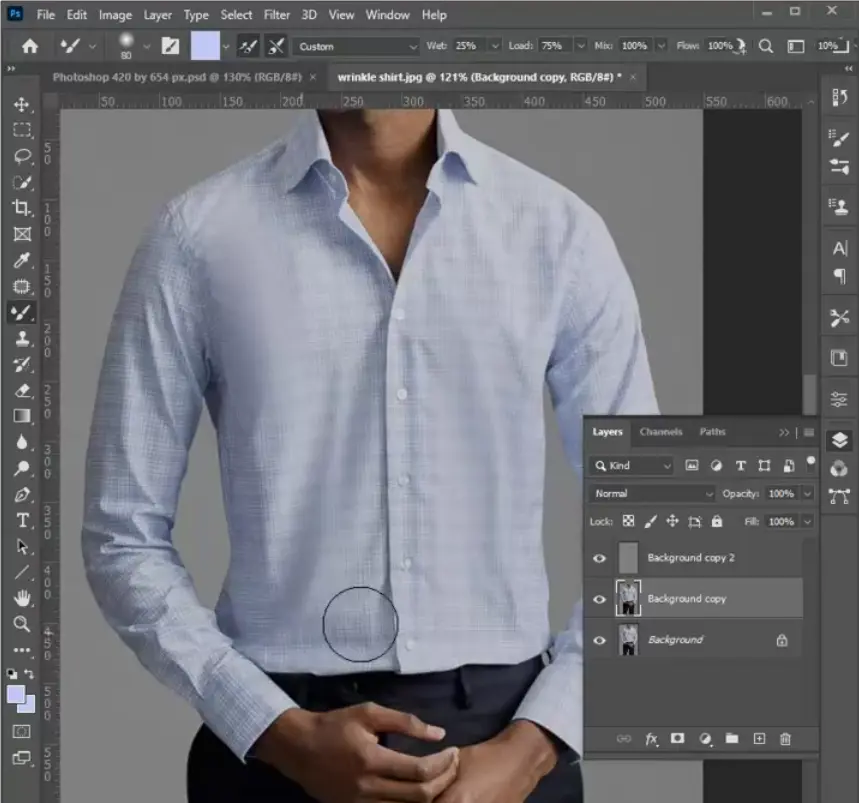Open the Window menu

tap(387, 15)
